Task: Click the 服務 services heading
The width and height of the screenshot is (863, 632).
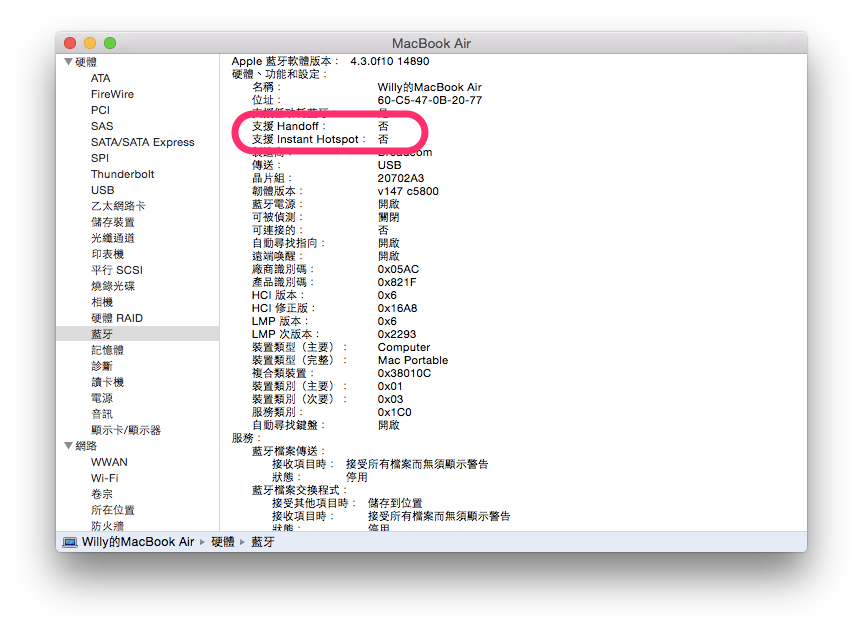Action: pos(245,438)
